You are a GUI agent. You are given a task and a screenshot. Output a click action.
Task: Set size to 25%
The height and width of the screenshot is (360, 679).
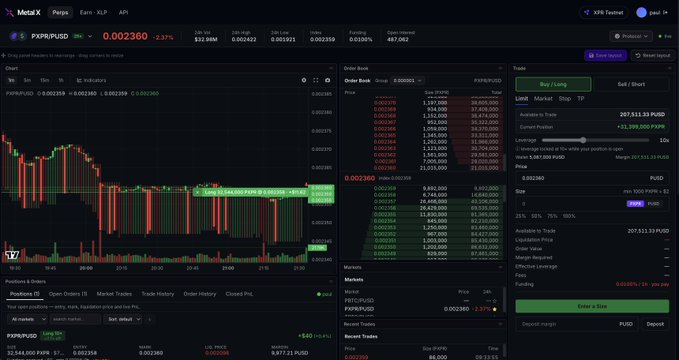pos(520,216)
